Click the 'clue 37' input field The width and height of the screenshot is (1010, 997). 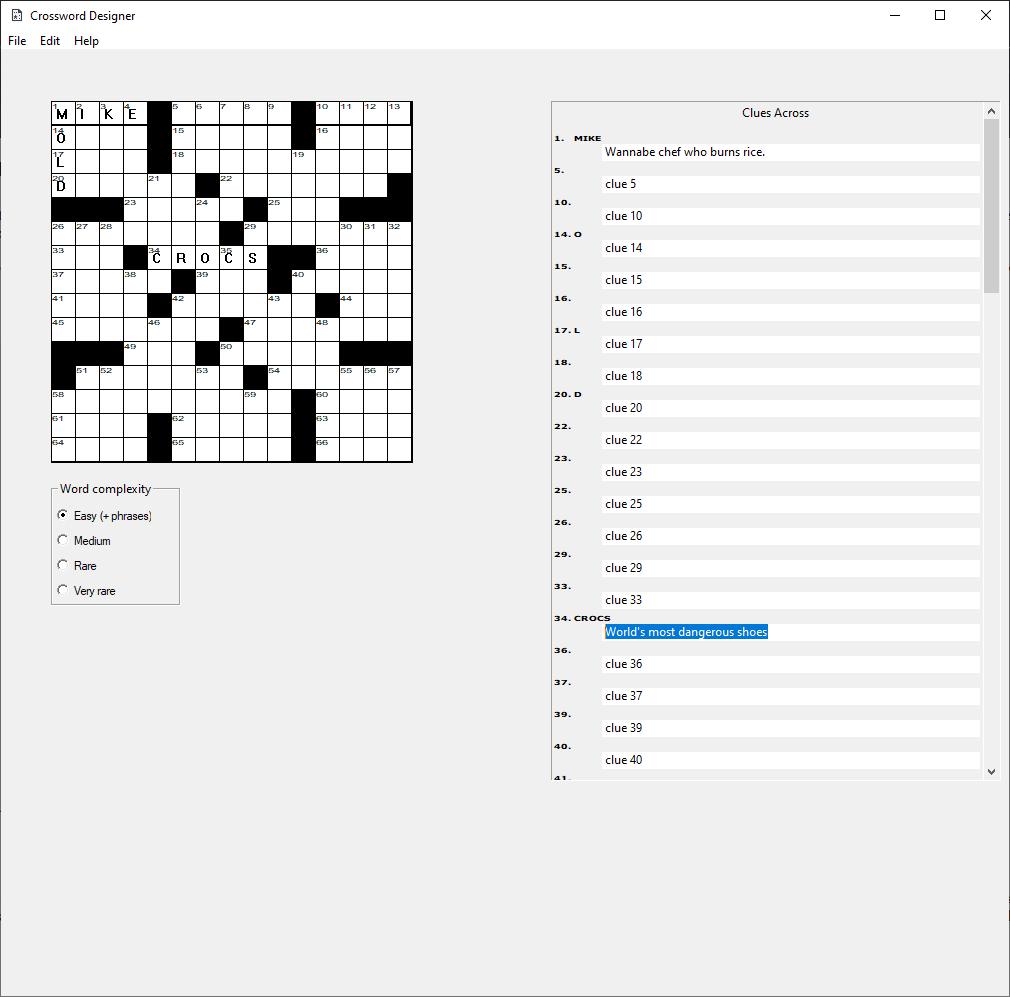click(x=791, y=696)
